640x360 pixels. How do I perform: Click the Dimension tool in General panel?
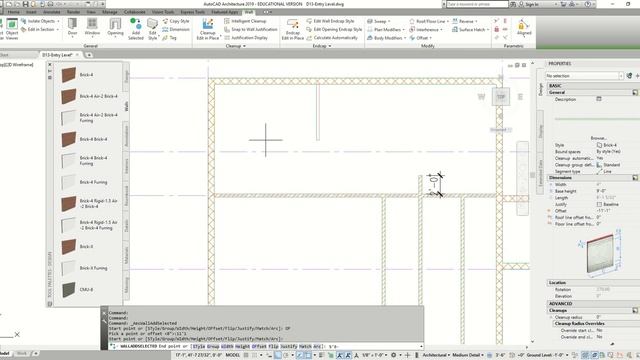pos(176,29)
